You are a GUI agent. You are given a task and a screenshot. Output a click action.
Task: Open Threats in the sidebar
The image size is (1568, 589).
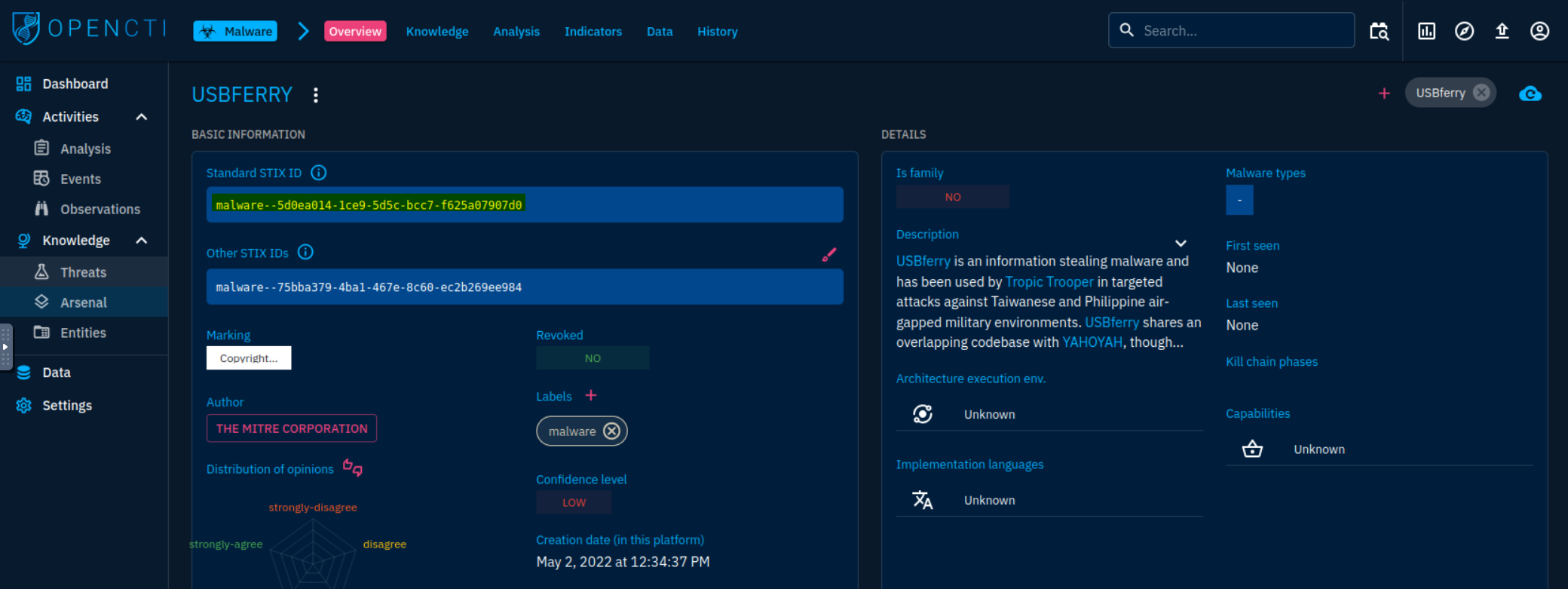pos(84,272)
